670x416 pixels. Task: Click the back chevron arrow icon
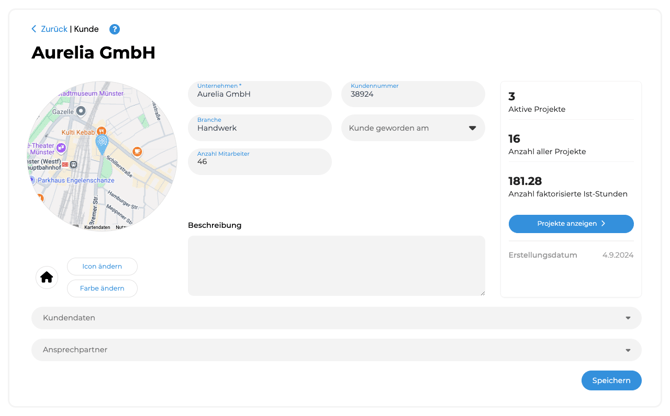click(34, 30)
